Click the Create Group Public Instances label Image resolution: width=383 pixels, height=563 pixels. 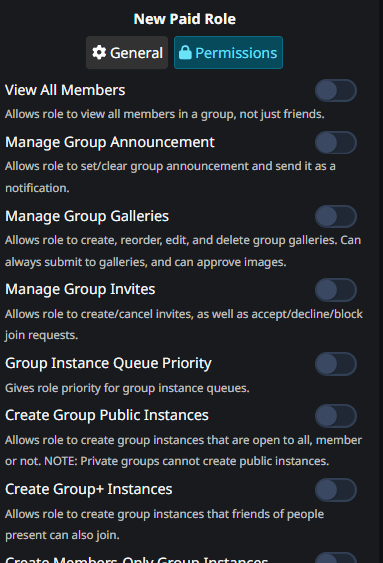107,415
